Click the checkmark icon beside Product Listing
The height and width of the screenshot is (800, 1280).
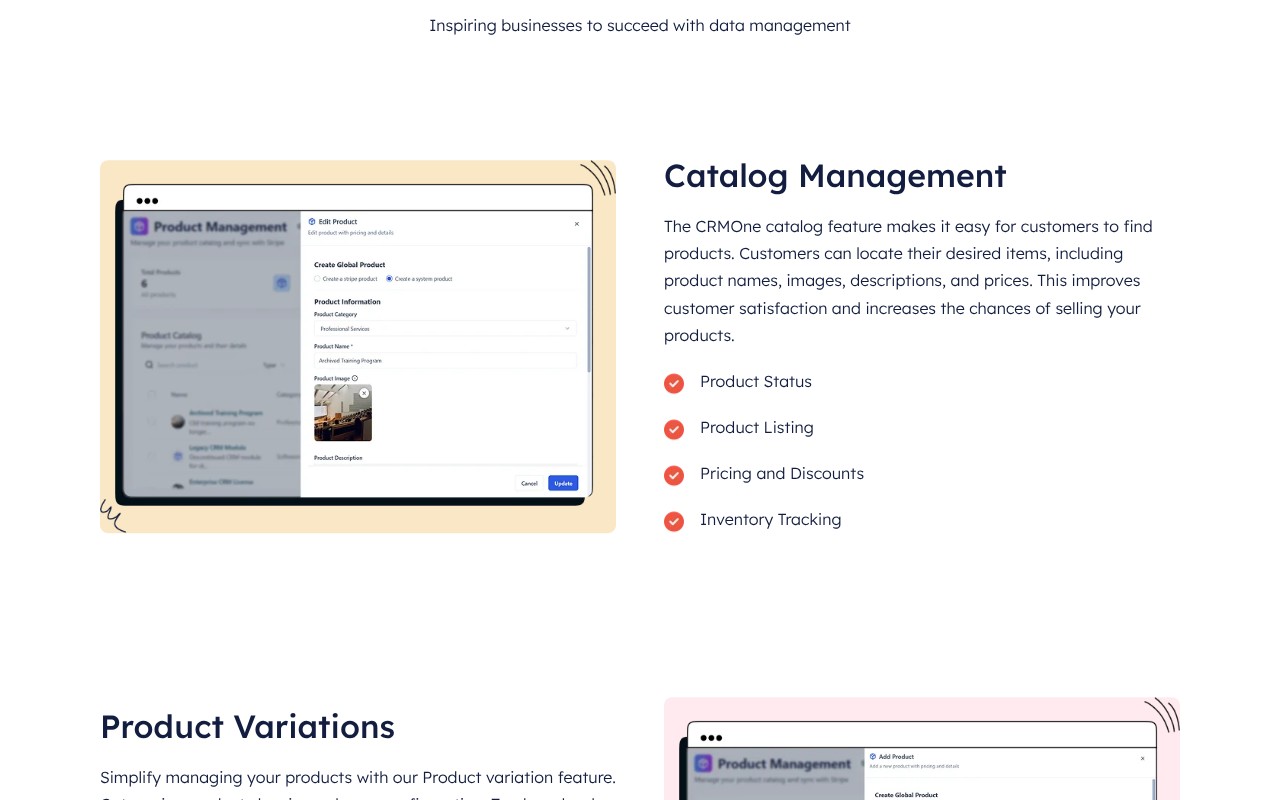[x=674, y=429]
